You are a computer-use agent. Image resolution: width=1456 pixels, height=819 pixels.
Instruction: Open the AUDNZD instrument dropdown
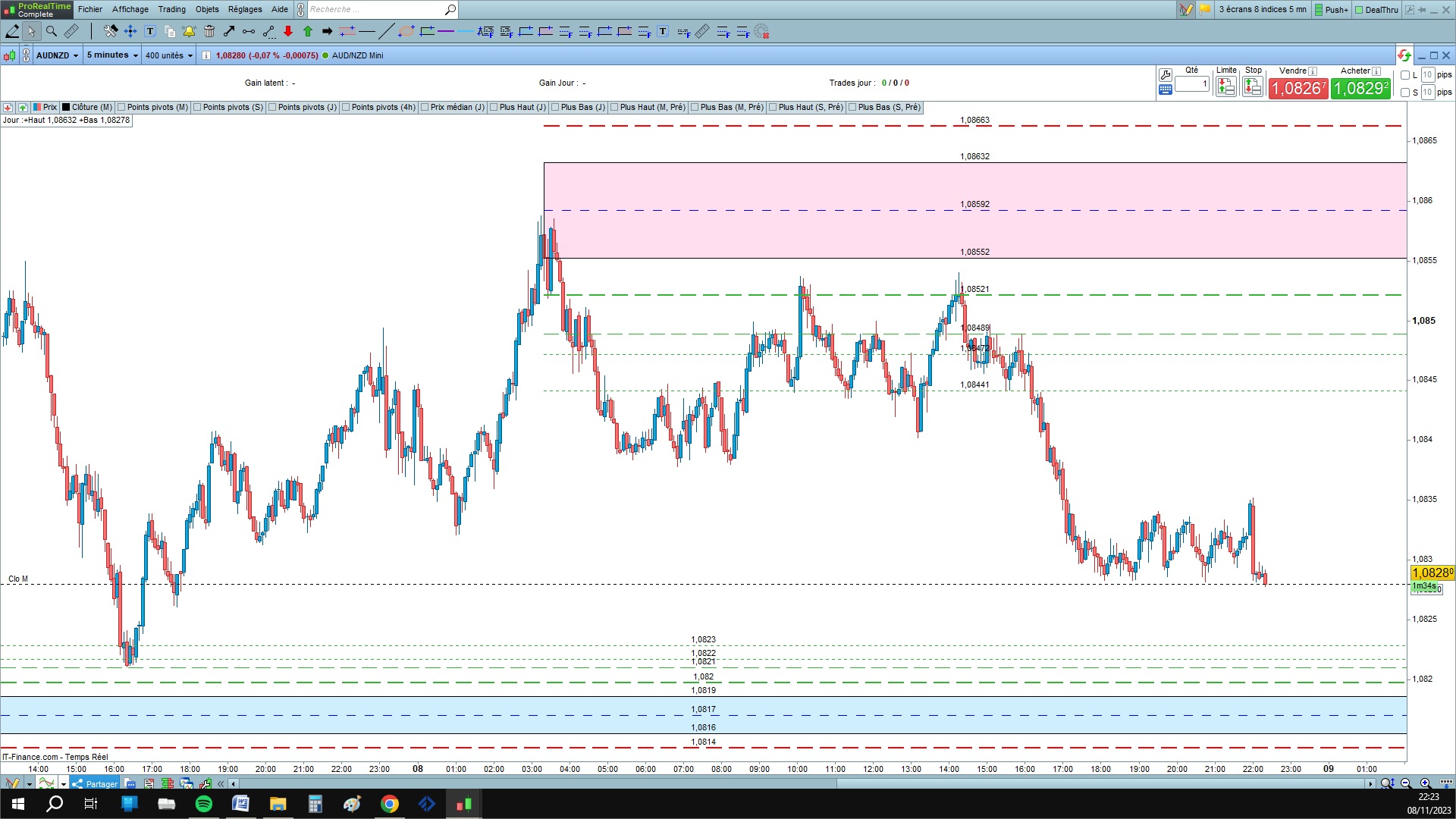[x=58, y=55]
